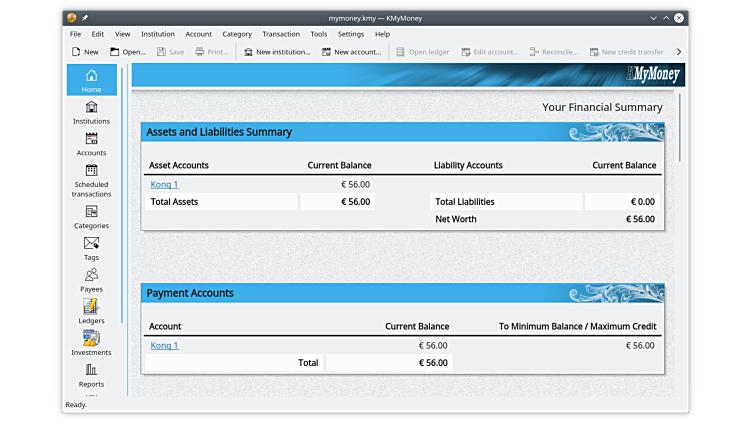Open the Investments view
Viewport: 752px width, 423px height.
91,343
